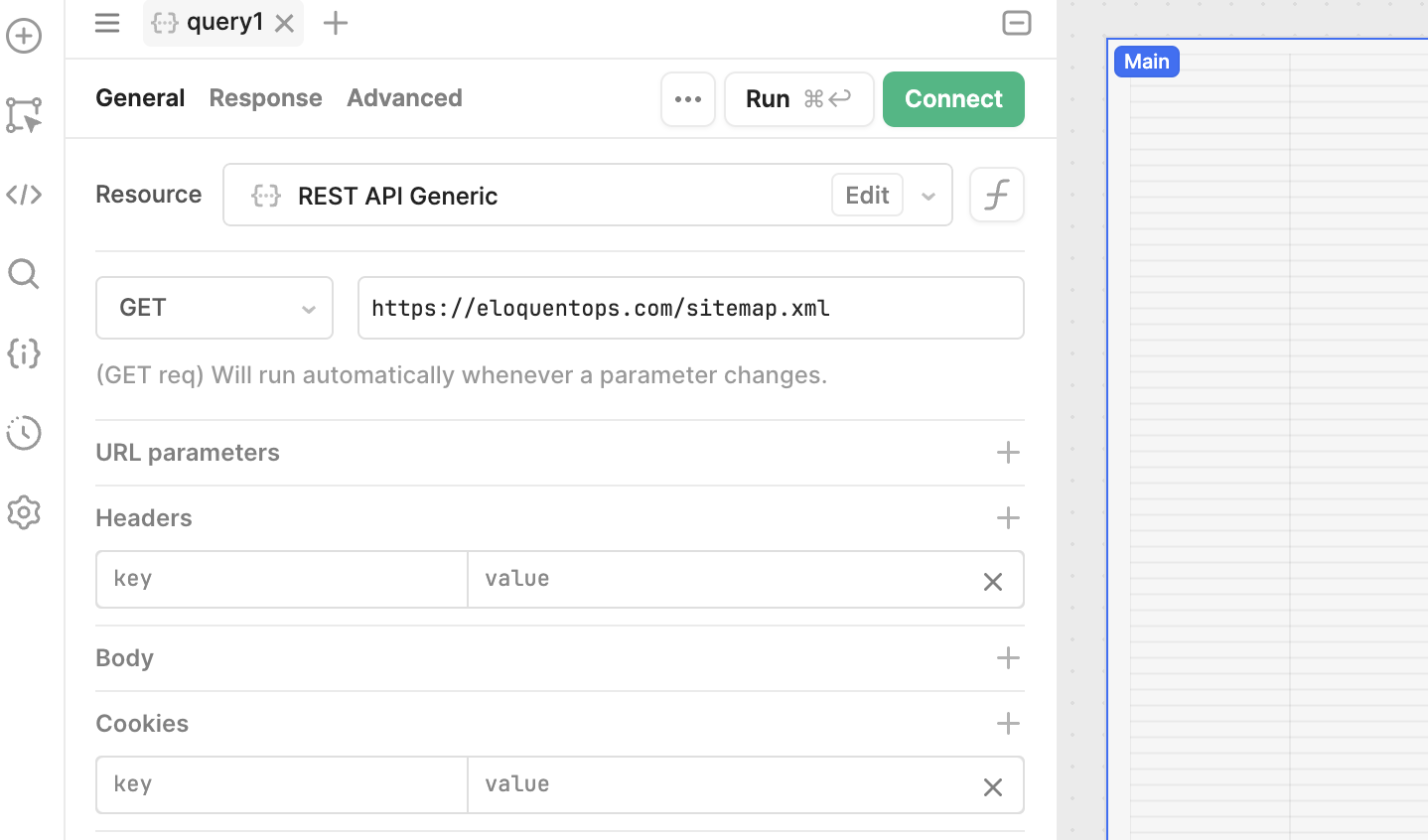Open the state inspector braces icon
The image size is (1428, 840).
pyautogui.click(x=24, y=353)
